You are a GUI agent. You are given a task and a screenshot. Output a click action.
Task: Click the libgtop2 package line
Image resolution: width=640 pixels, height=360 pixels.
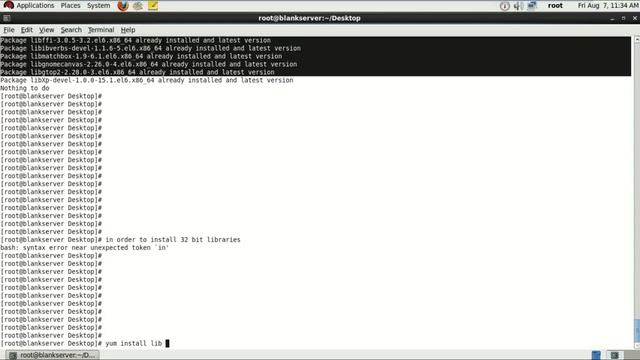point(137,72)
